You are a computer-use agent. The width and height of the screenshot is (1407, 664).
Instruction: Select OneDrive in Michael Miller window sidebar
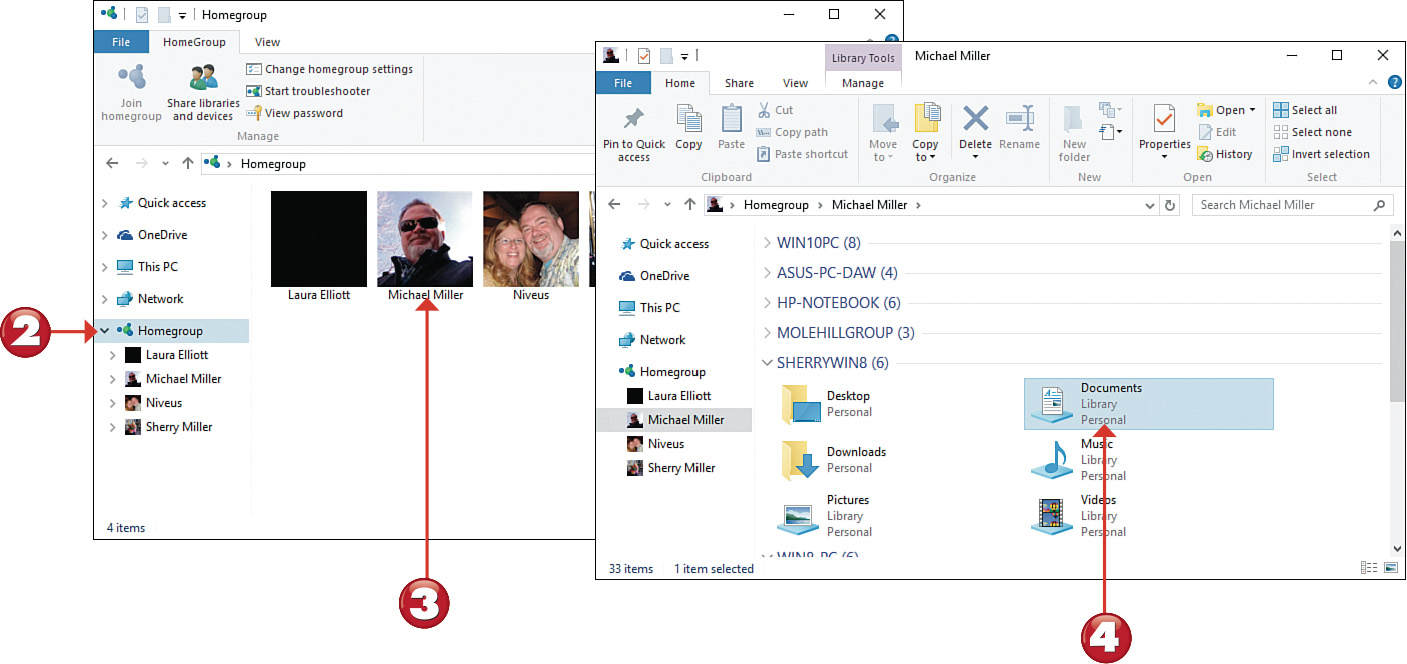(x=654, y=276)
